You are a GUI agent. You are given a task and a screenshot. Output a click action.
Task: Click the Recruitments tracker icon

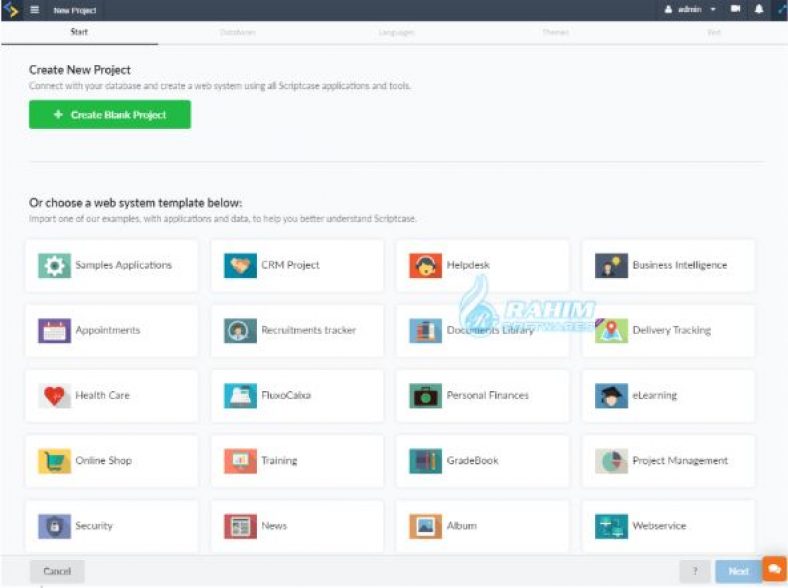point(240,331)
